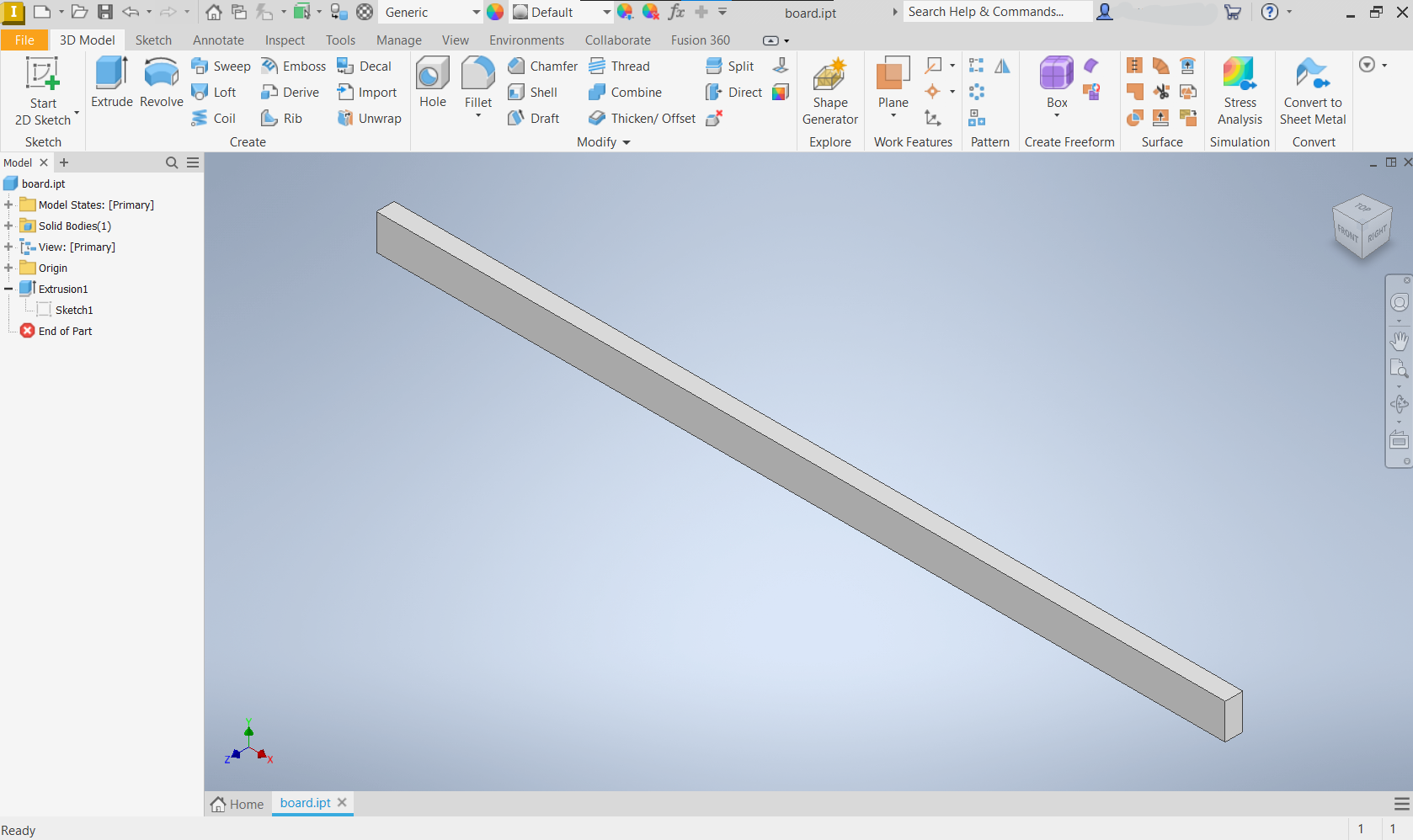Create a work Plane
The image size is (1413, 840).
(893, 82)
